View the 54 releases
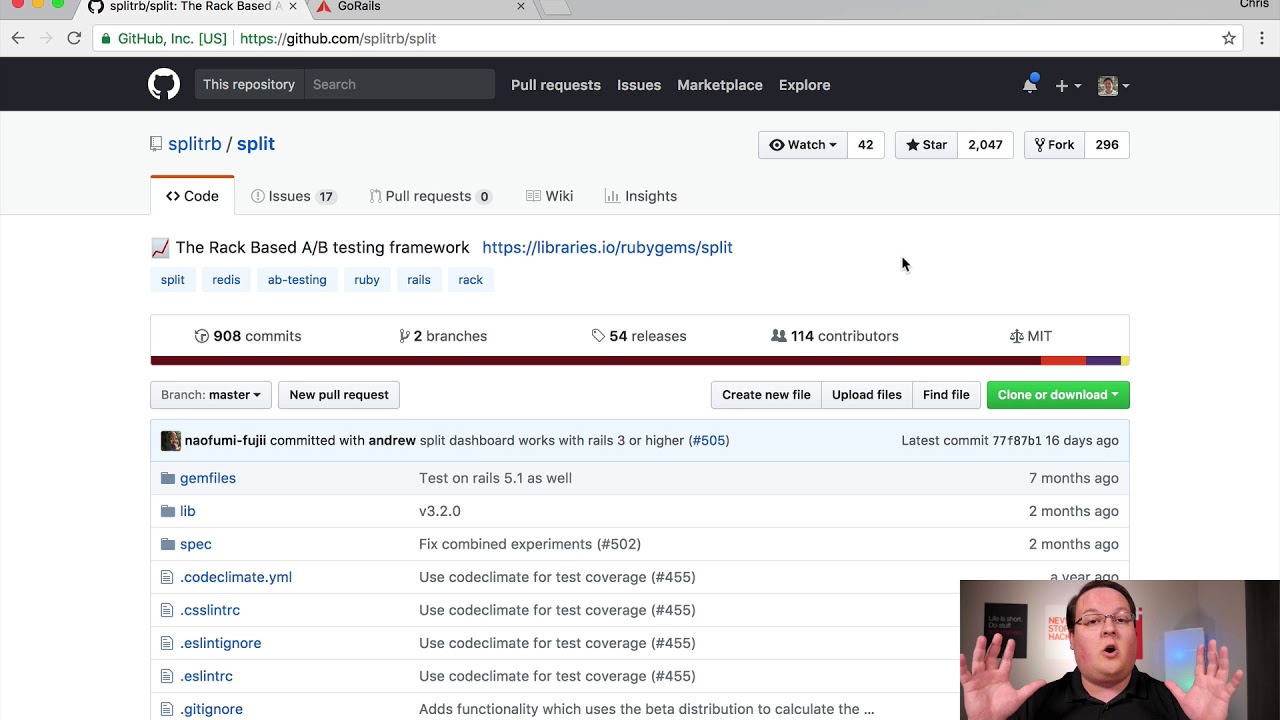The width and height of the screenshot is (1280, 720). (638, 336)
